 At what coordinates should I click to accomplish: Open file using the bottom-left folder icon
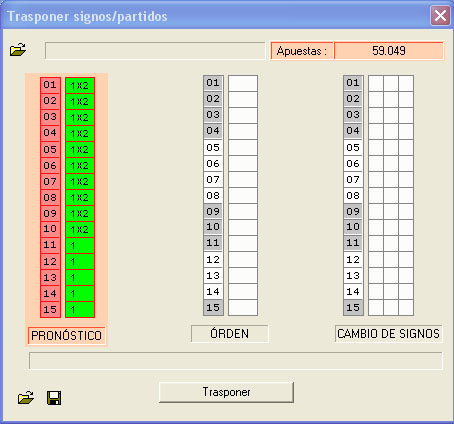(x=26, y=397)
